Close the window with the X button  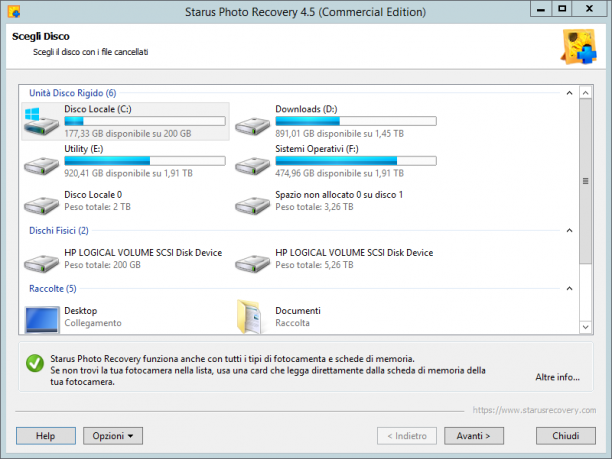click(589, 9)
